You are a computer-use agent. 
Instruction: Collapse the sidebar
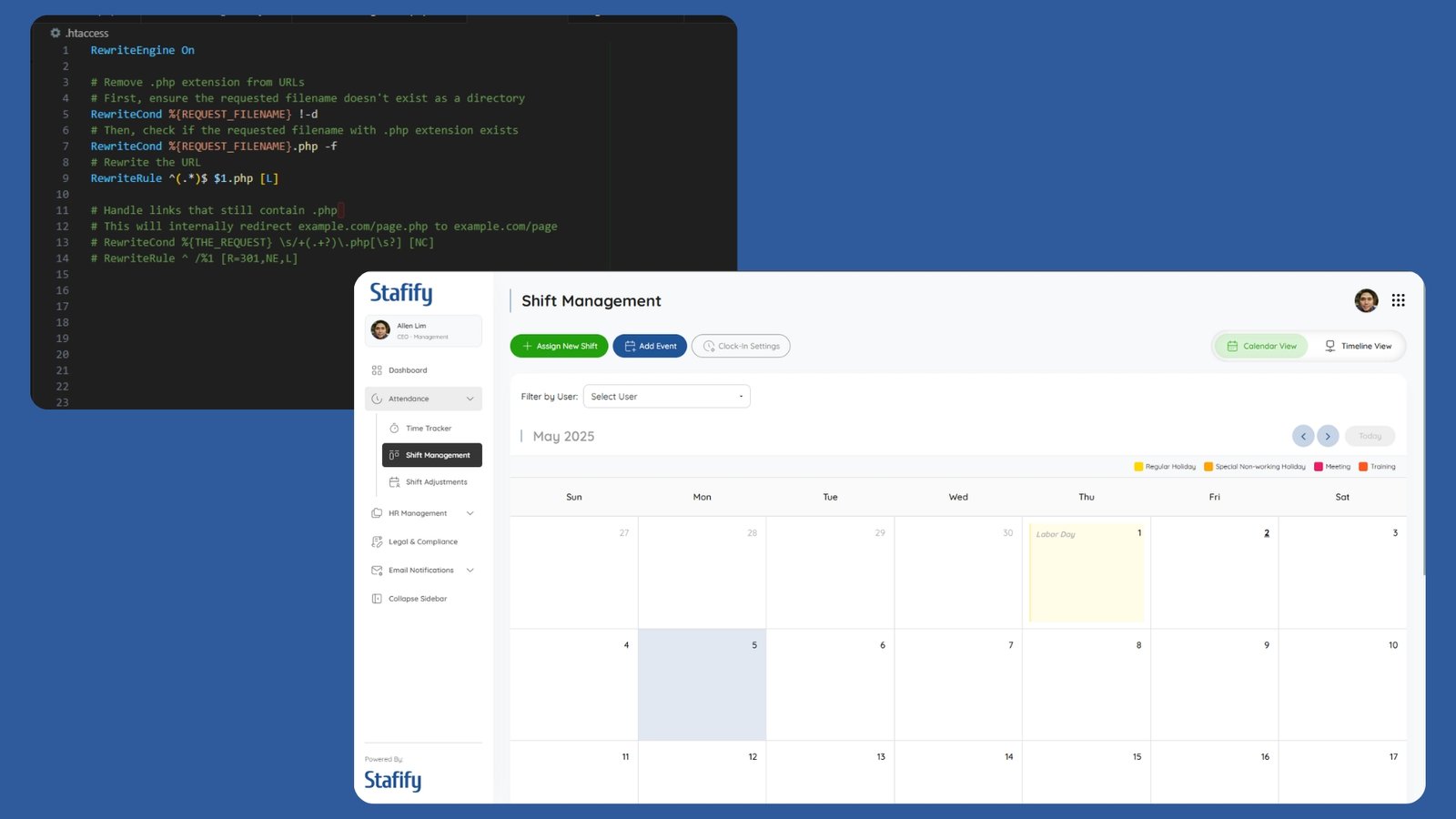pyautogui.click(x=417, y=599)
